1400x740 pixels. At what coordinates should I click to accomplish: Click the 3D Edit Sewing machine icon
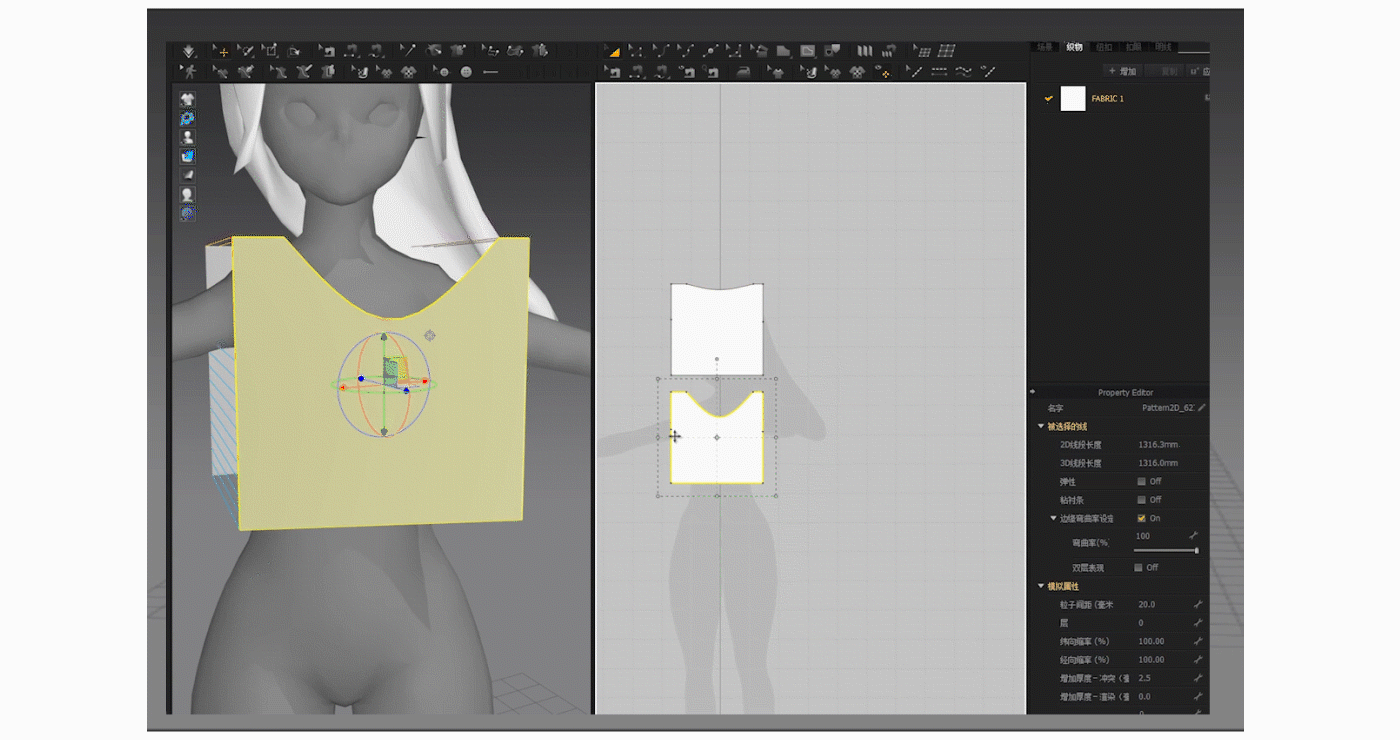pos(327,51)
